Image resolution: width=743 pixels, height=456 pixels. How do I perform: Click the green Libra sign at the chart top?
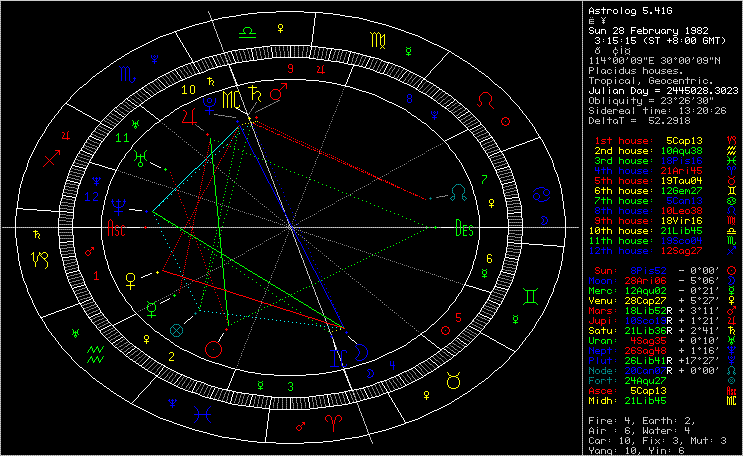(x=248, y=33)
